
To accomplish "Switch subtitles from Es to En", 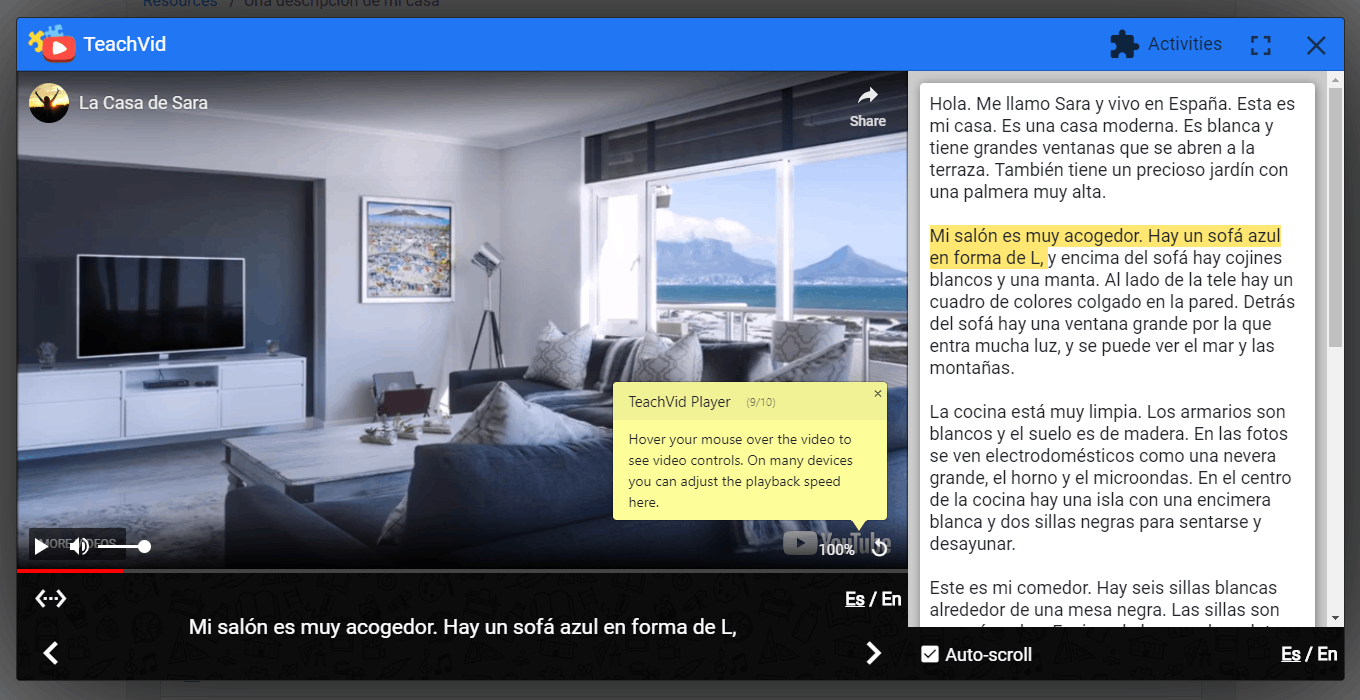I will [x=889, y=598].
